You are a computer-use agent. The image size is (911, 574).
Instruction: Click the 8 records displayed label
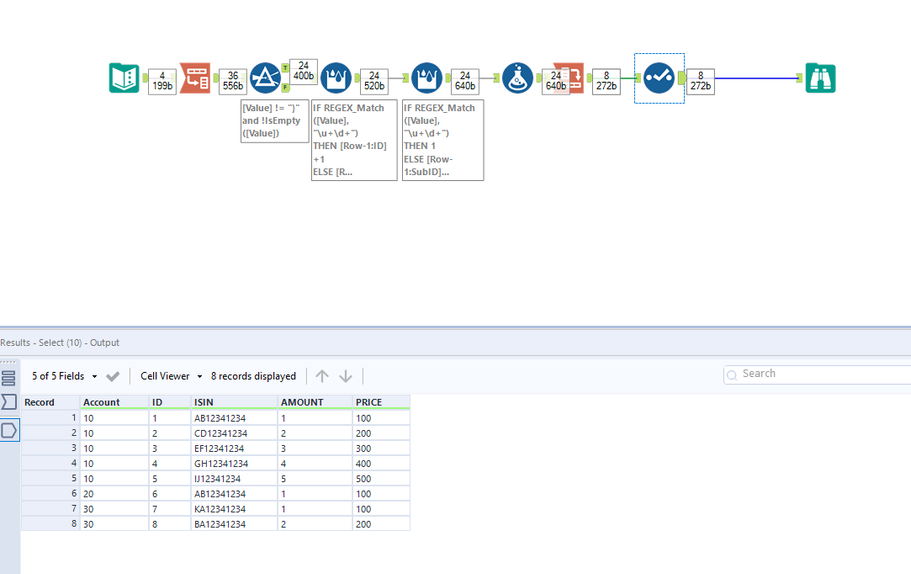253,376
